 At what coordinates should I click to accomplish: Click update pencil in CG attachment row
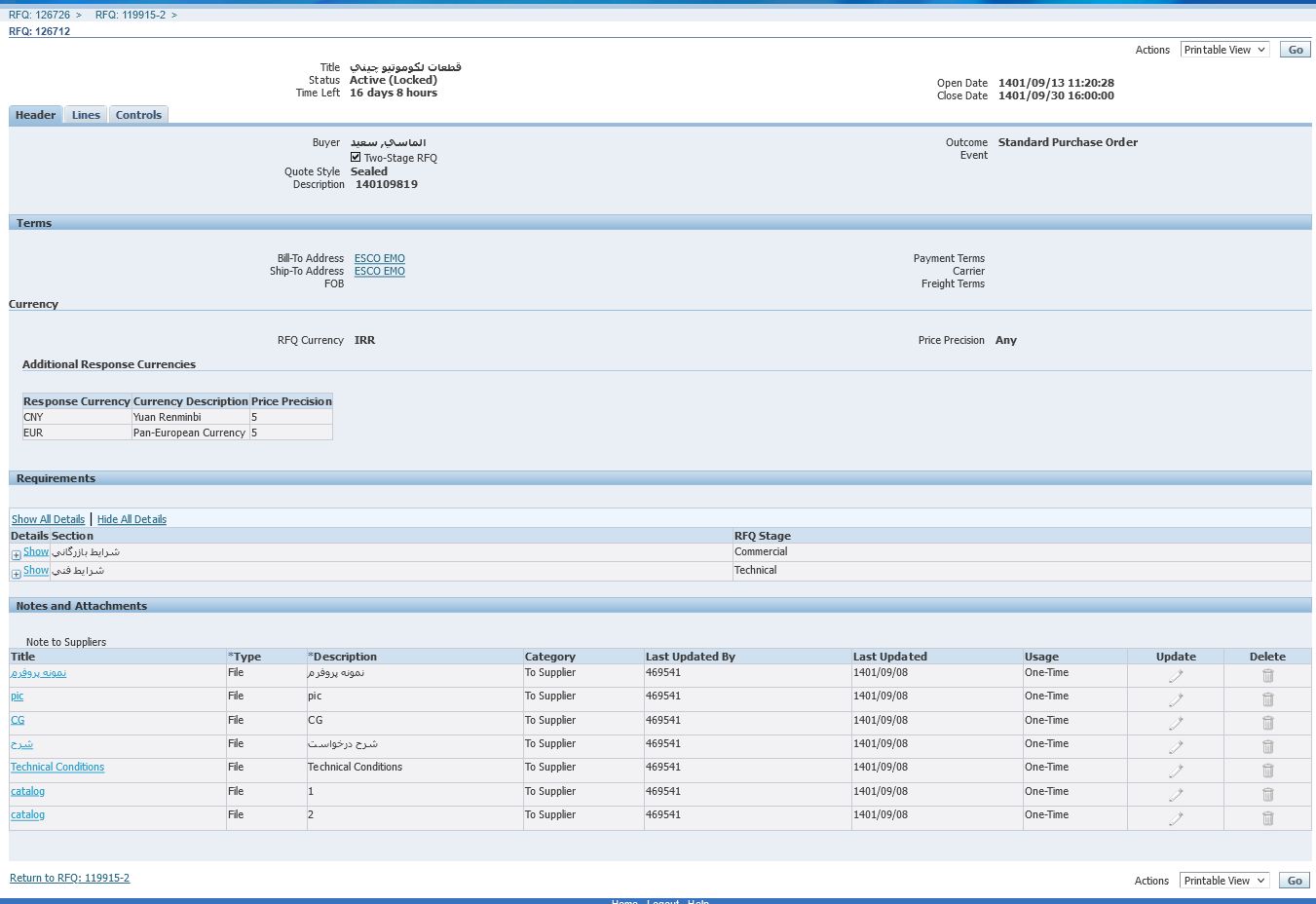click(x=1176, y=723)
